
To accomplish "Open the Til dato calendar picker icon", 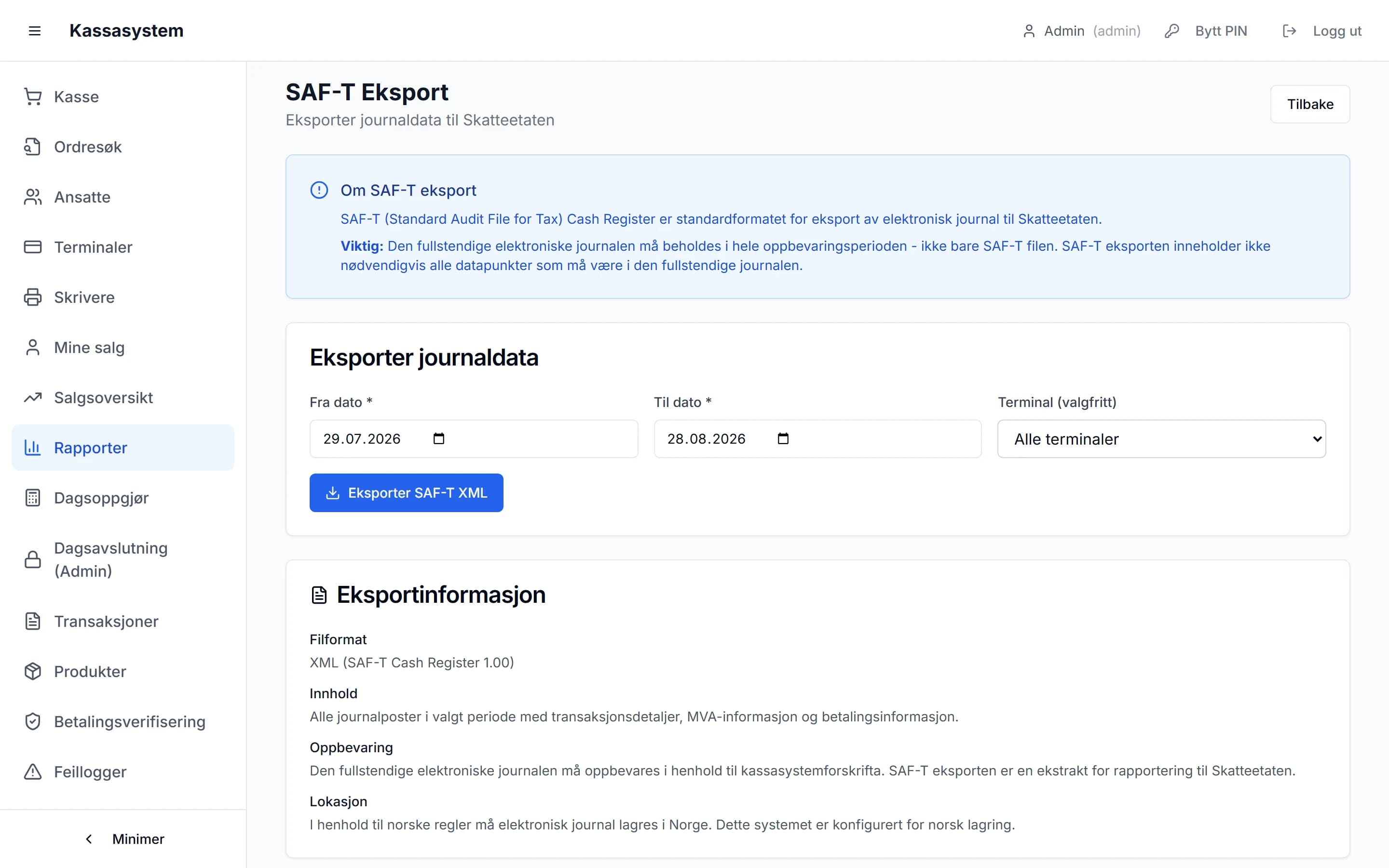I will (783, 439).
